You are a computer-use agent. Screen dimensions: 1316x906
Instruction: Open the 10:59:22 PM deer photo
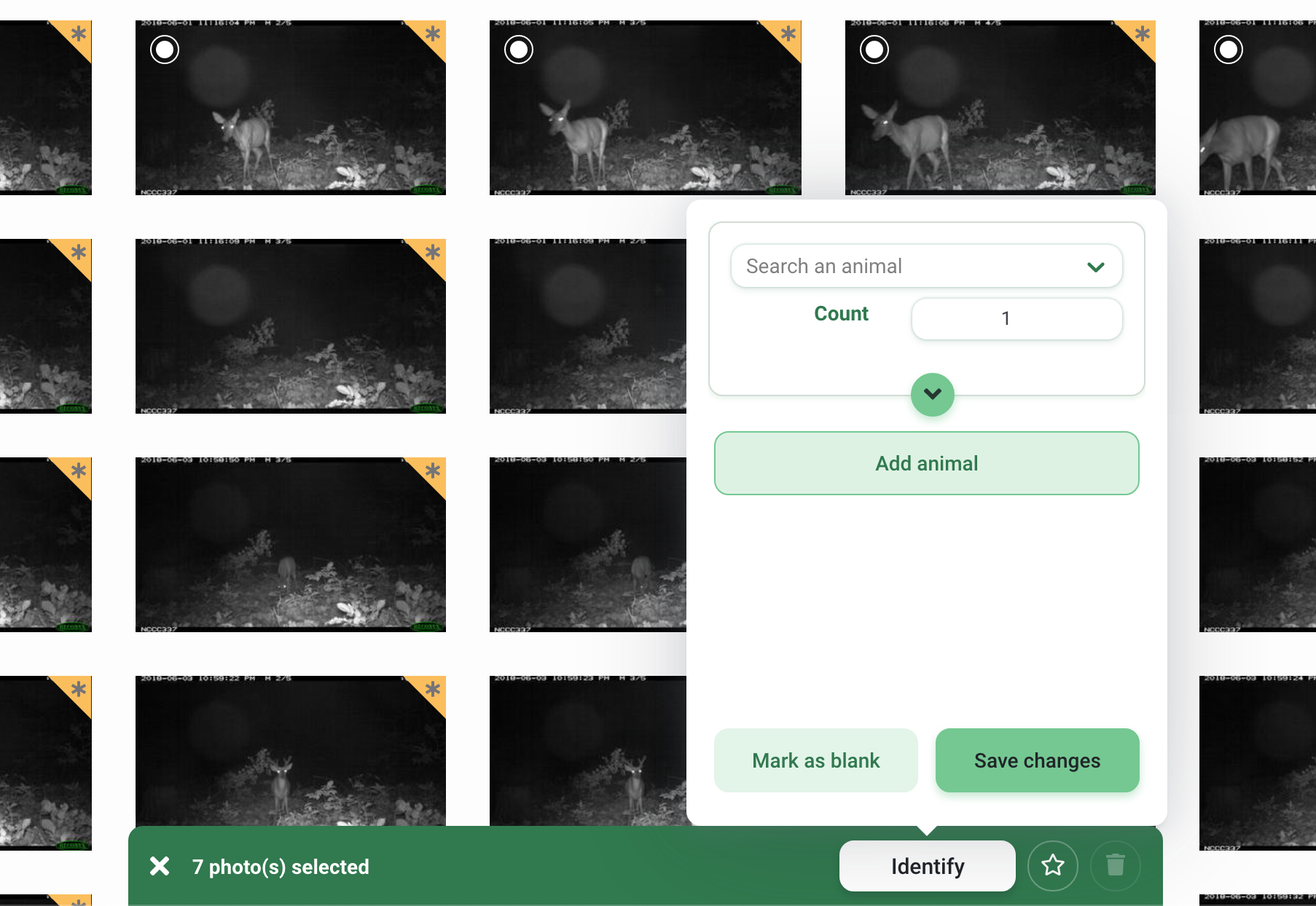(291, 750)
